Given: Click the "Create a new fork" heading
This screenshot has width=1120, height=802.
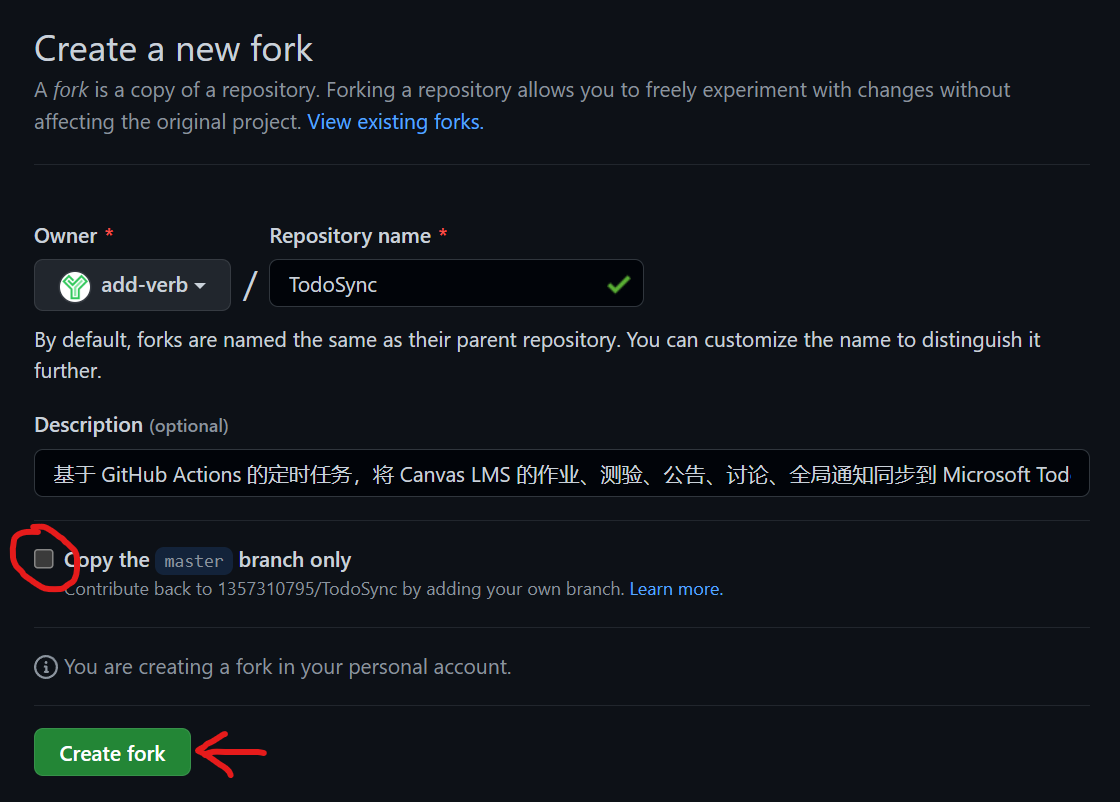Looking at the screenshot, I should (x=173, y=49).
